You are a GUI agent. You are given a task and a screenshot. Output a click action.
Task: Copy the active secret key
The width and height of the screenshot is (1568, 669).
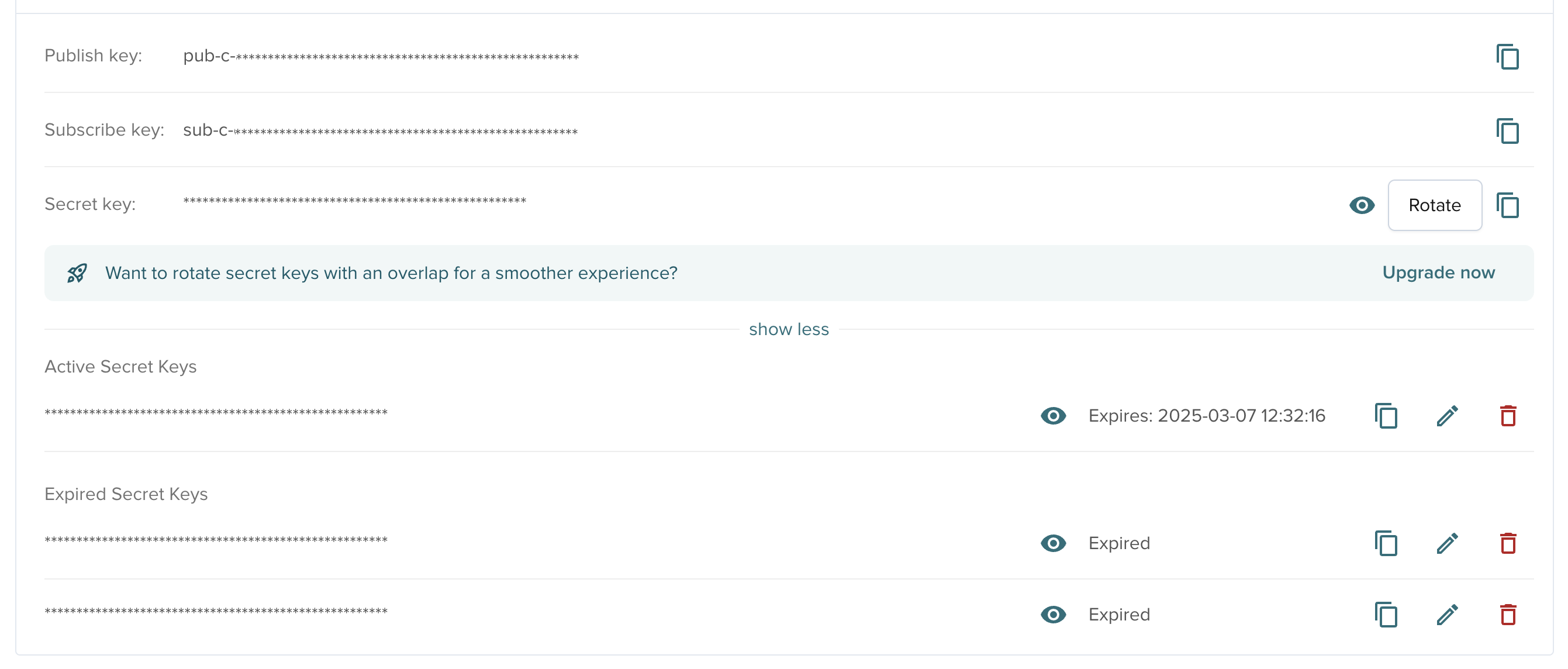pyautogui.click(x=1386, y=416)
